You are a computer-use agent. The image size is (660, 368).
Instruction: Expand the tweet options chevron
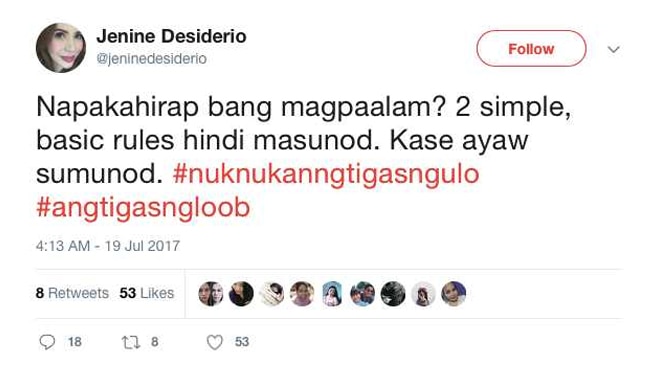614,49
